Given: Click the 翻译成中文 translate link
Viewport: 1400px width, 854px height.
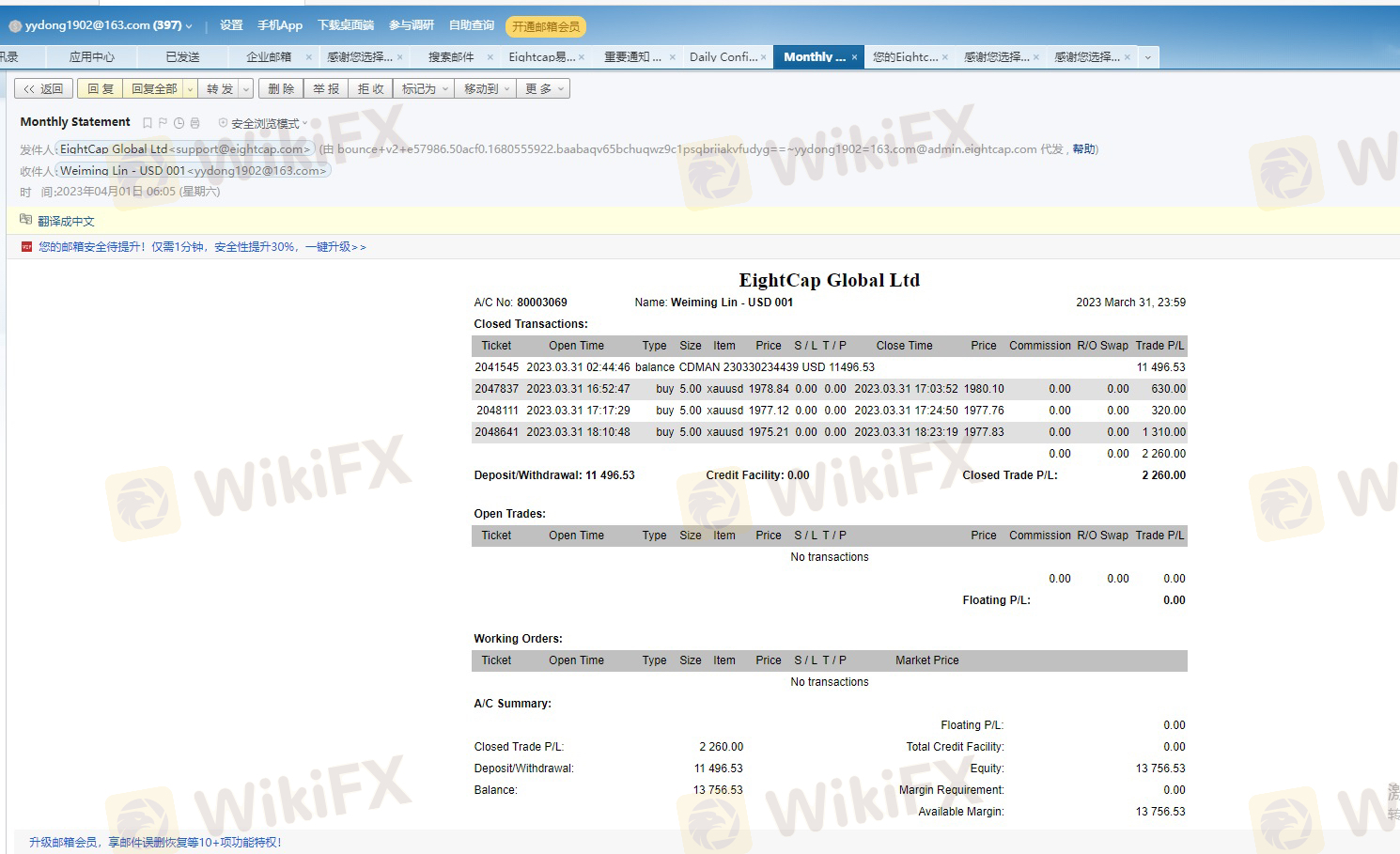Looking at the screenshot, I should (x=66, y=222).
